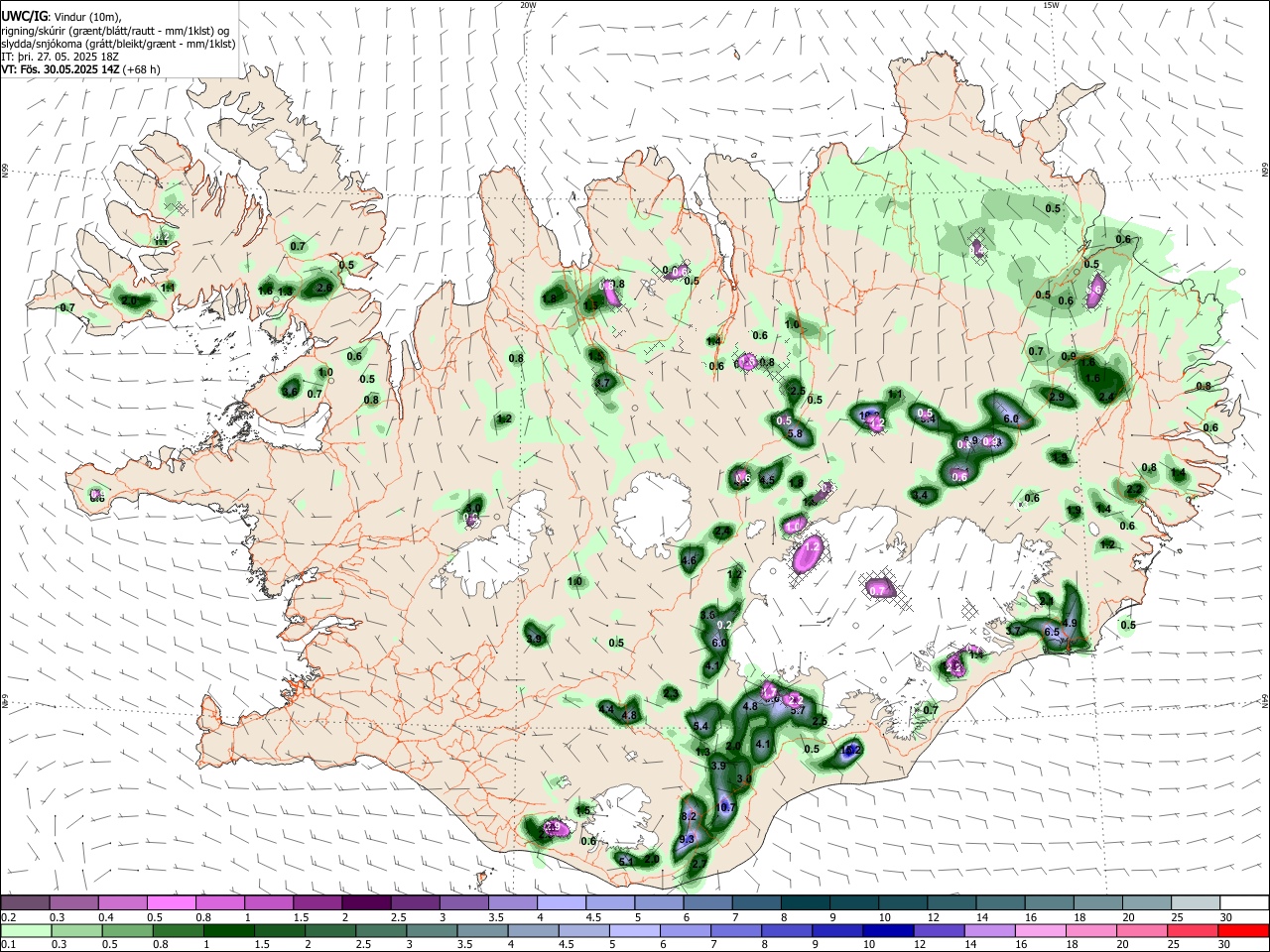Click the 'UWC/IG: Vindur (10m)' title text
Image resolution: width=1270 pixels, height=952 pixels.
click(62, 16)
